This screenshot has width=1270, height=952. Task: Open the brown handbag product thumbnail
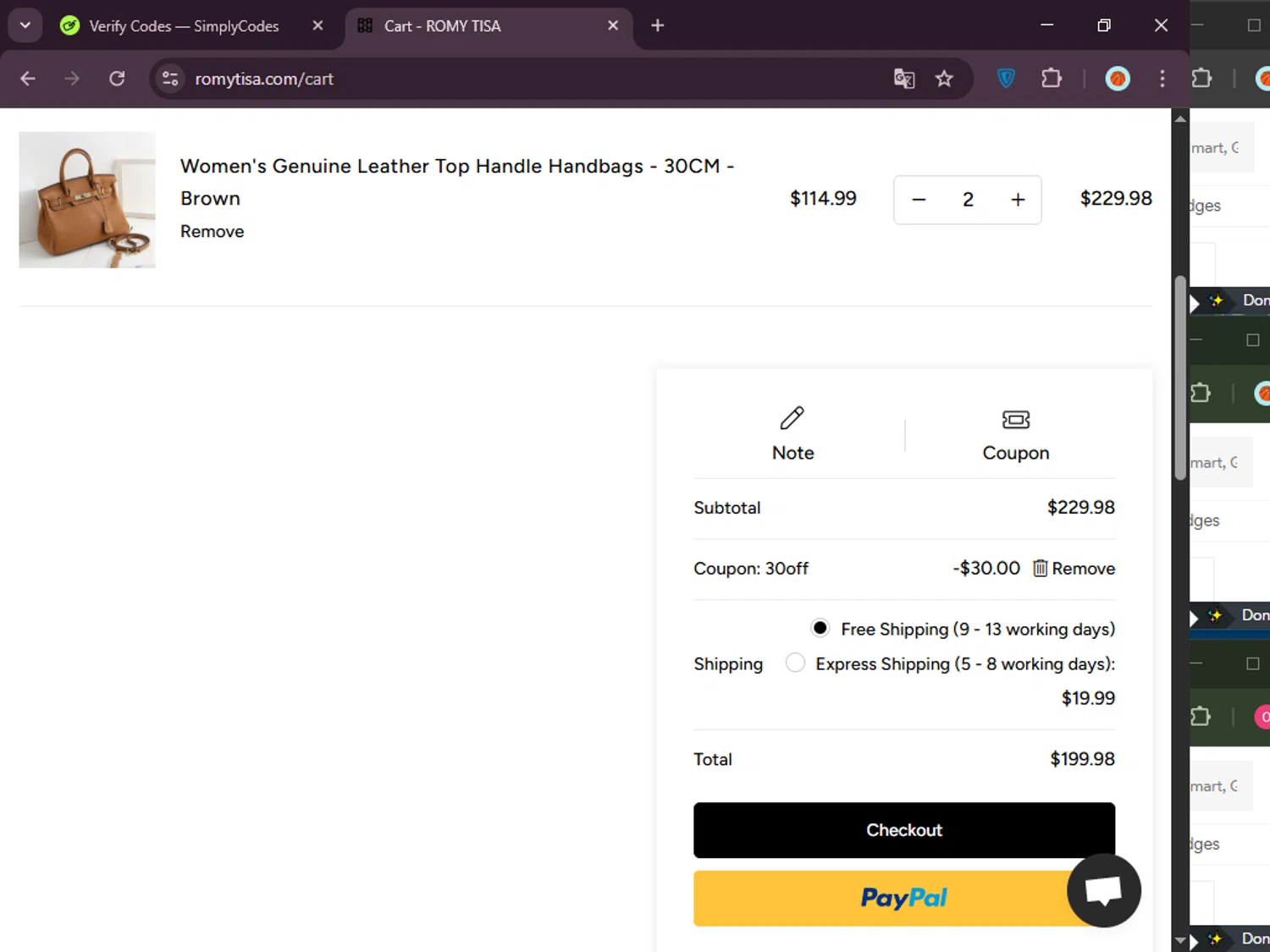point(87,200)
